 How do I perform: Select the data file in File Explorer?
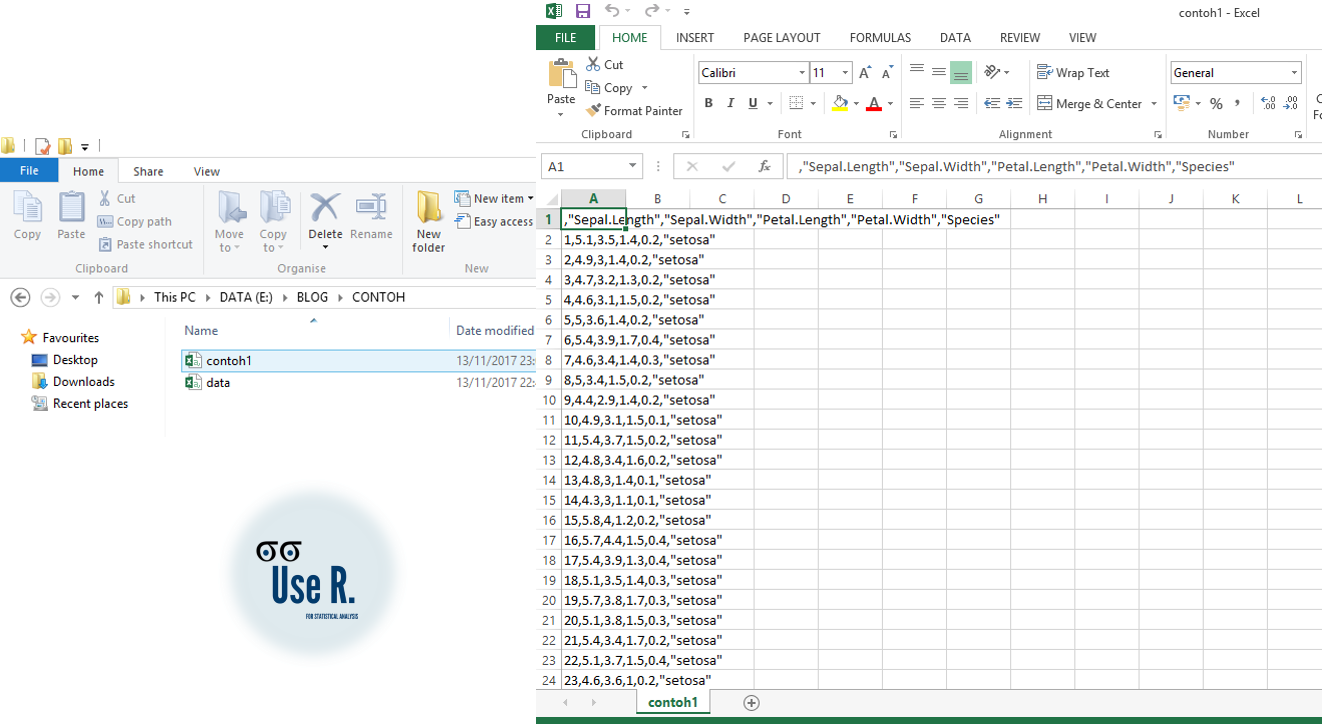tap(214, 381)
